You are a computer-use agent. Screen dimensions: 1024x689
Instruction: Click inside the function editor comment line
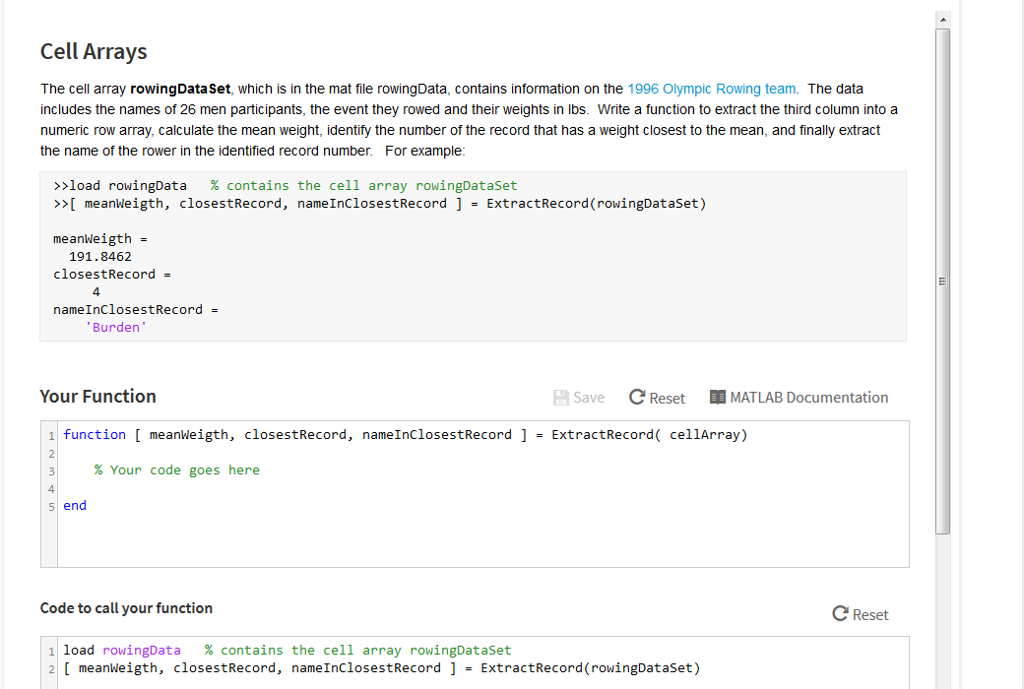click(177, 470)
